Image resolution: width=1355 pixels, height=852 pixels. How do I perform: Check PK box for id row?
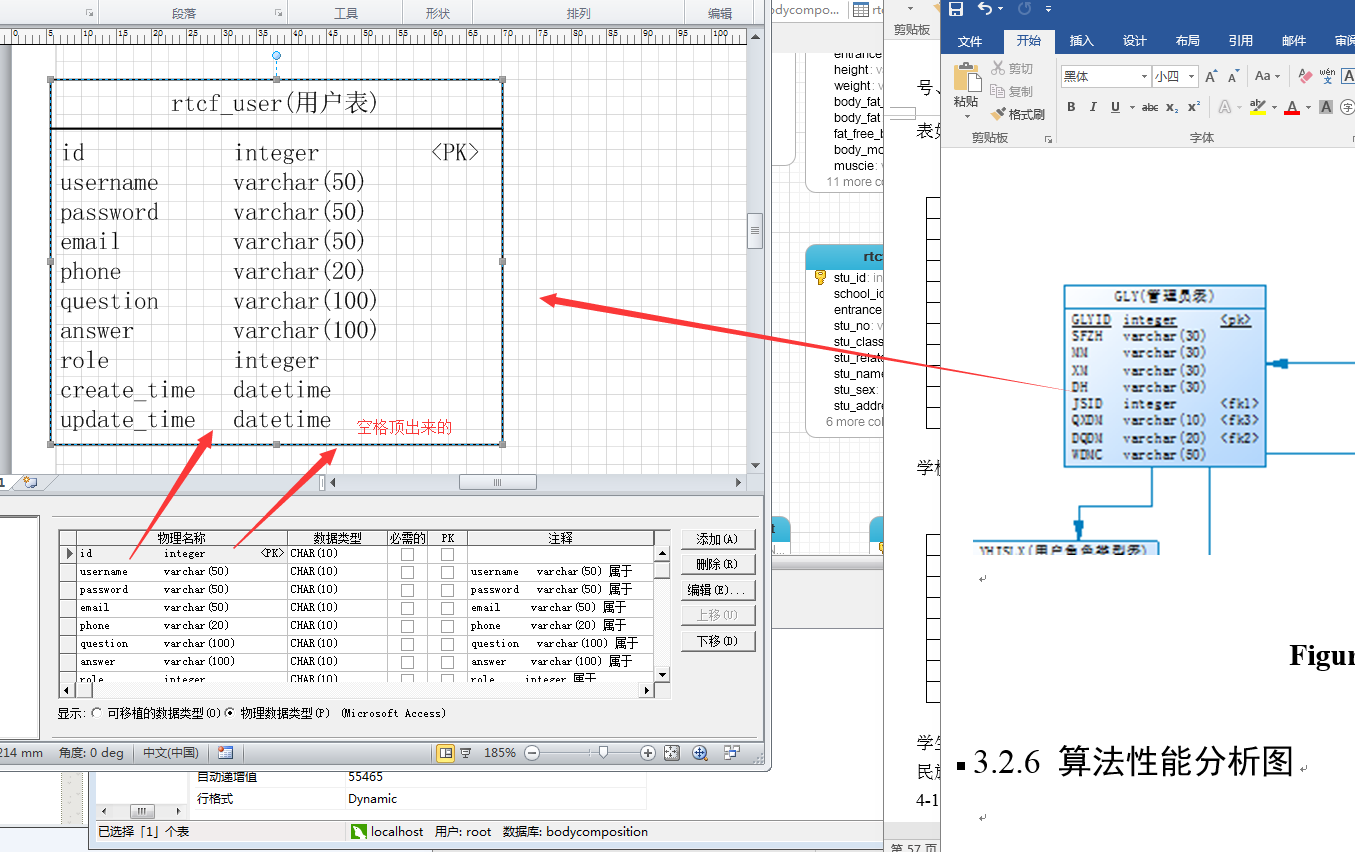447,554
